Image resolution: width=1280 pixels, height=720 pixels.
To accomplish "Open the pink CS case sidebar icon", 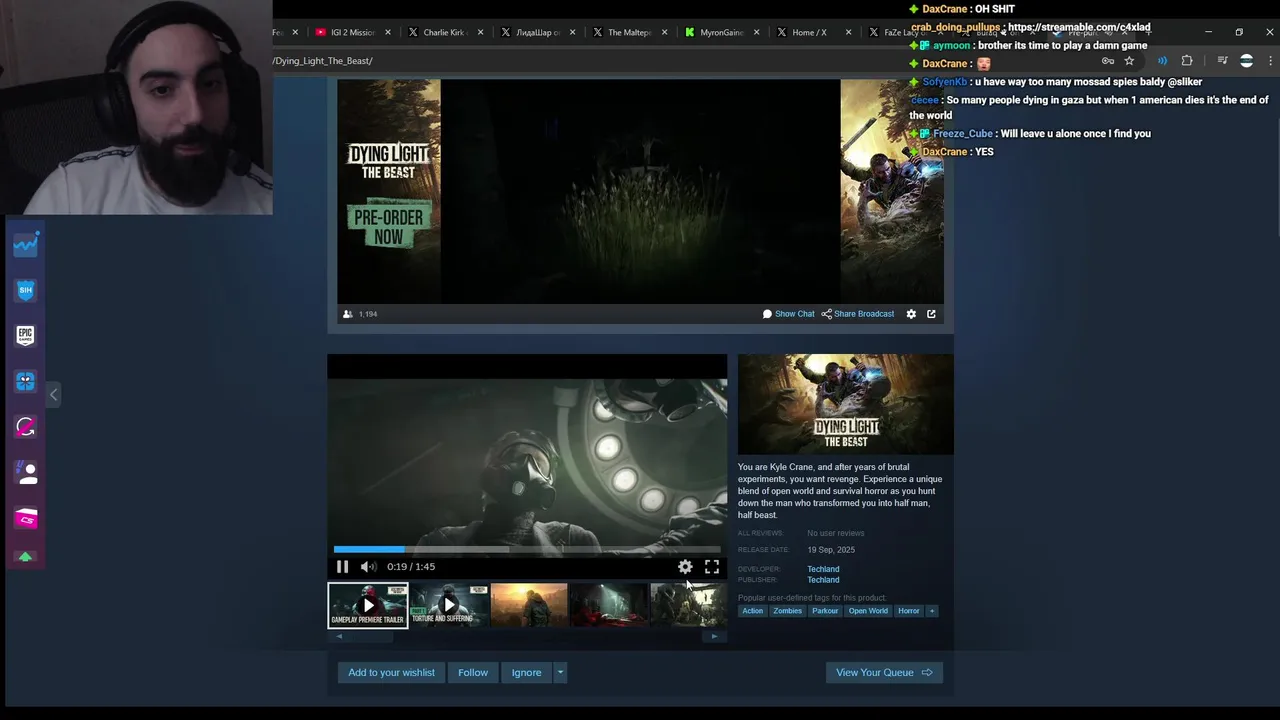I will 25,518.
